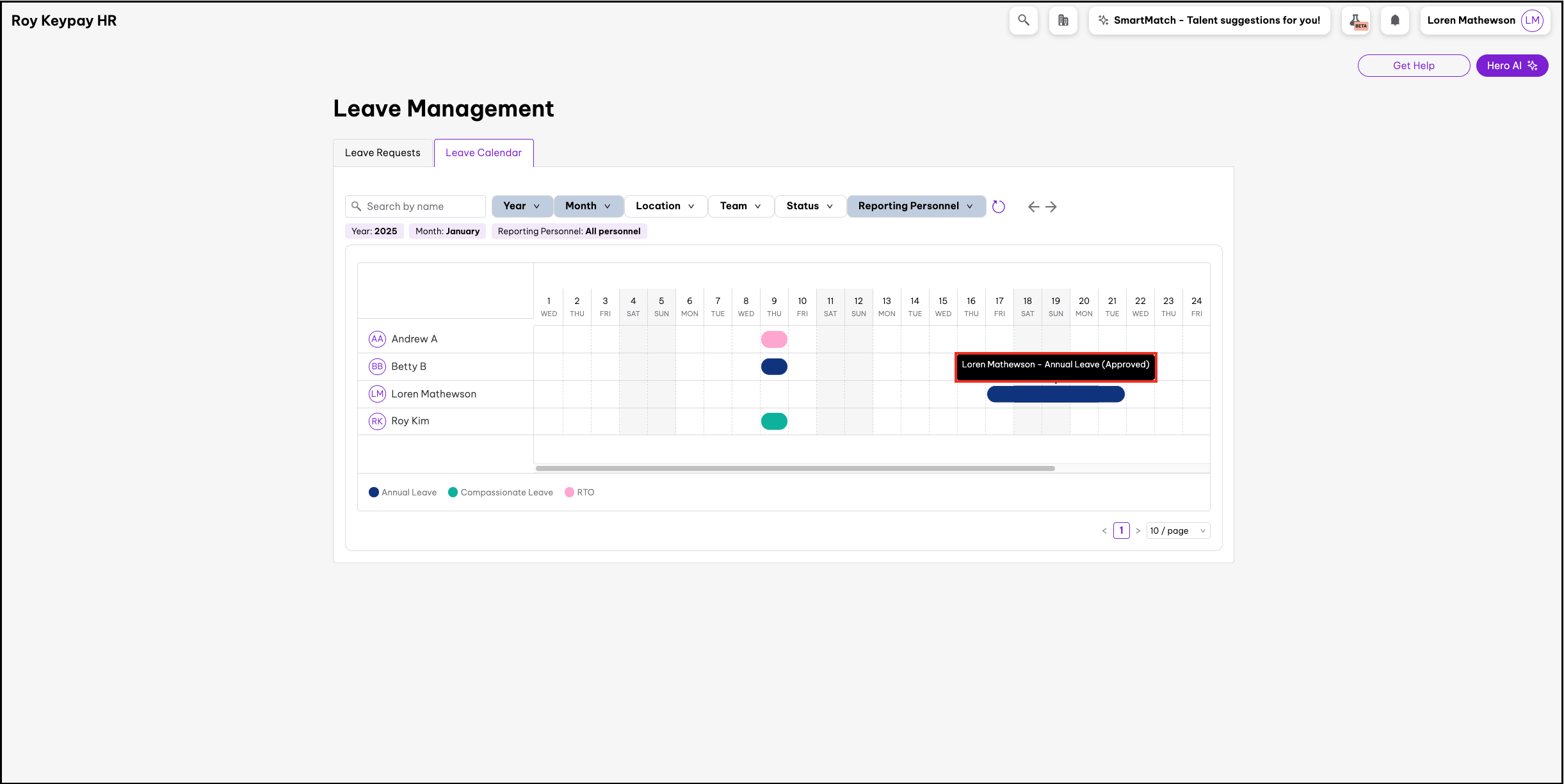1564x784 pixels.
Task: Switch to the Leave Requests tab
Action: (x=383, y=153)
